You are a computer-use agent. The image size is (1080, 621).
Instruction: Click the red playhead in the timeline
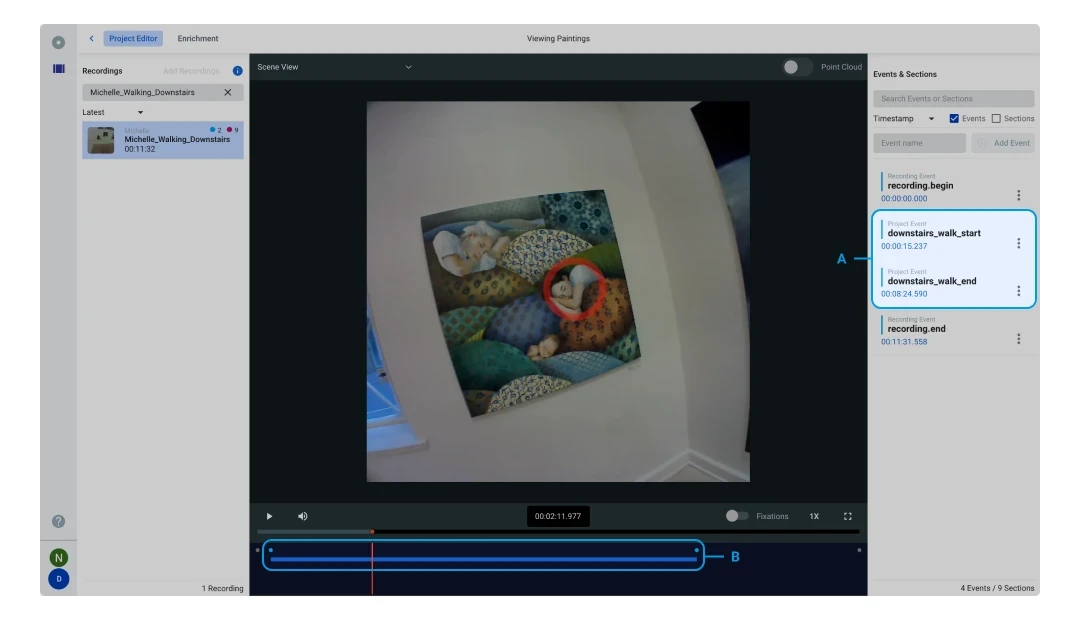[x=372, y=568]
